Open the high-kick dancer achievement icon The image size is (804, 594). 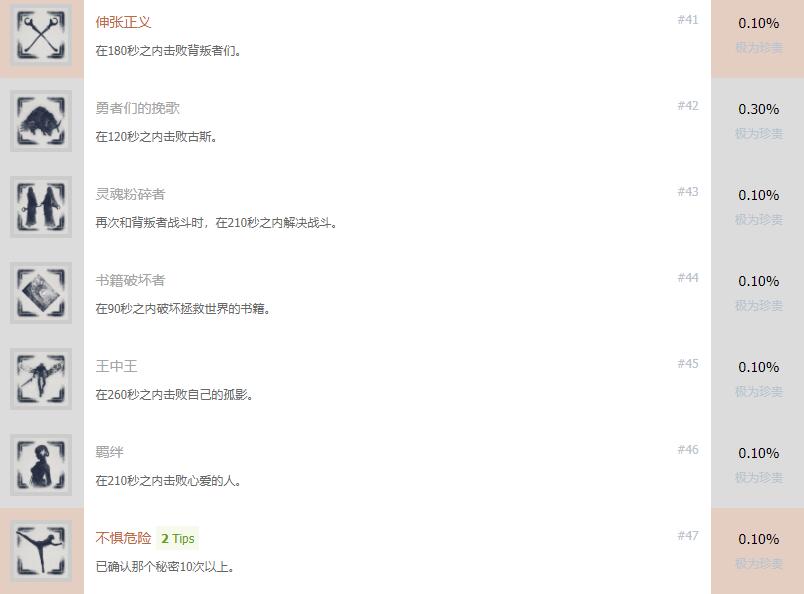41,551
